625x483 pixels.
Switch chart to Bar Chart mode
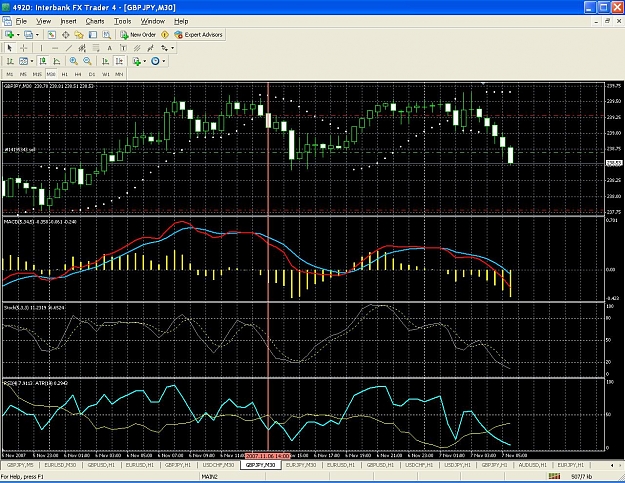[10, 61]
